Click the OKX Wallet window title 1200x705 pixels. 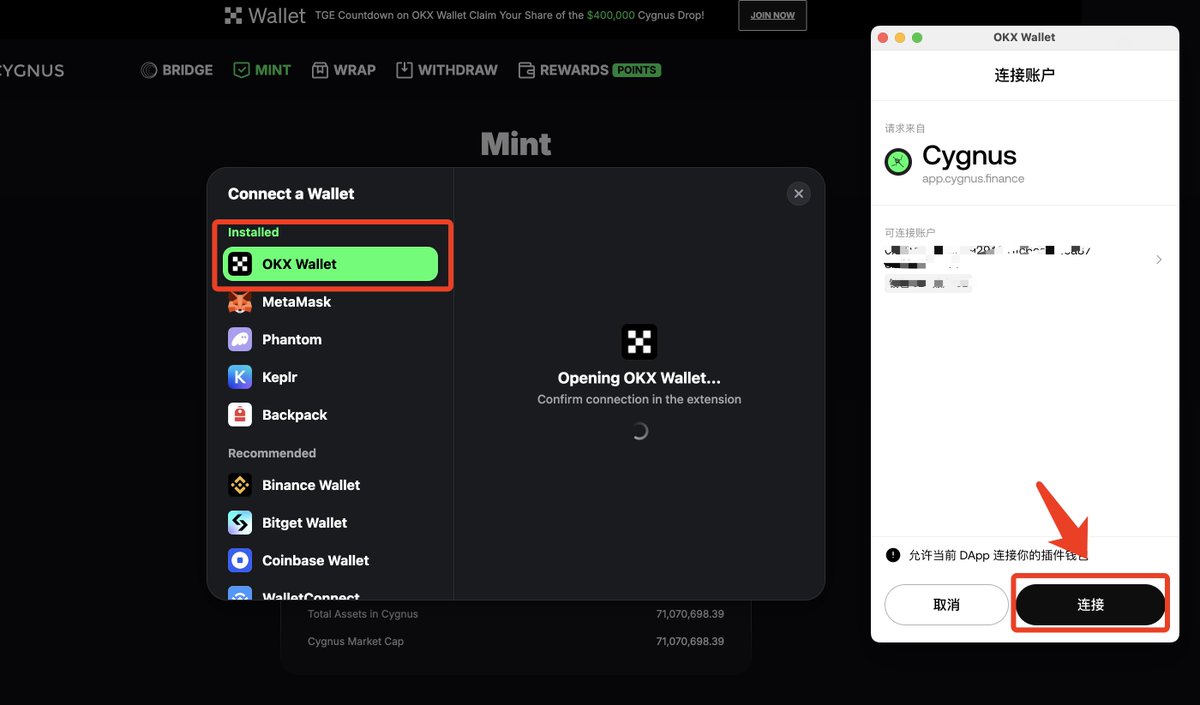click(x=1024, y=37)
